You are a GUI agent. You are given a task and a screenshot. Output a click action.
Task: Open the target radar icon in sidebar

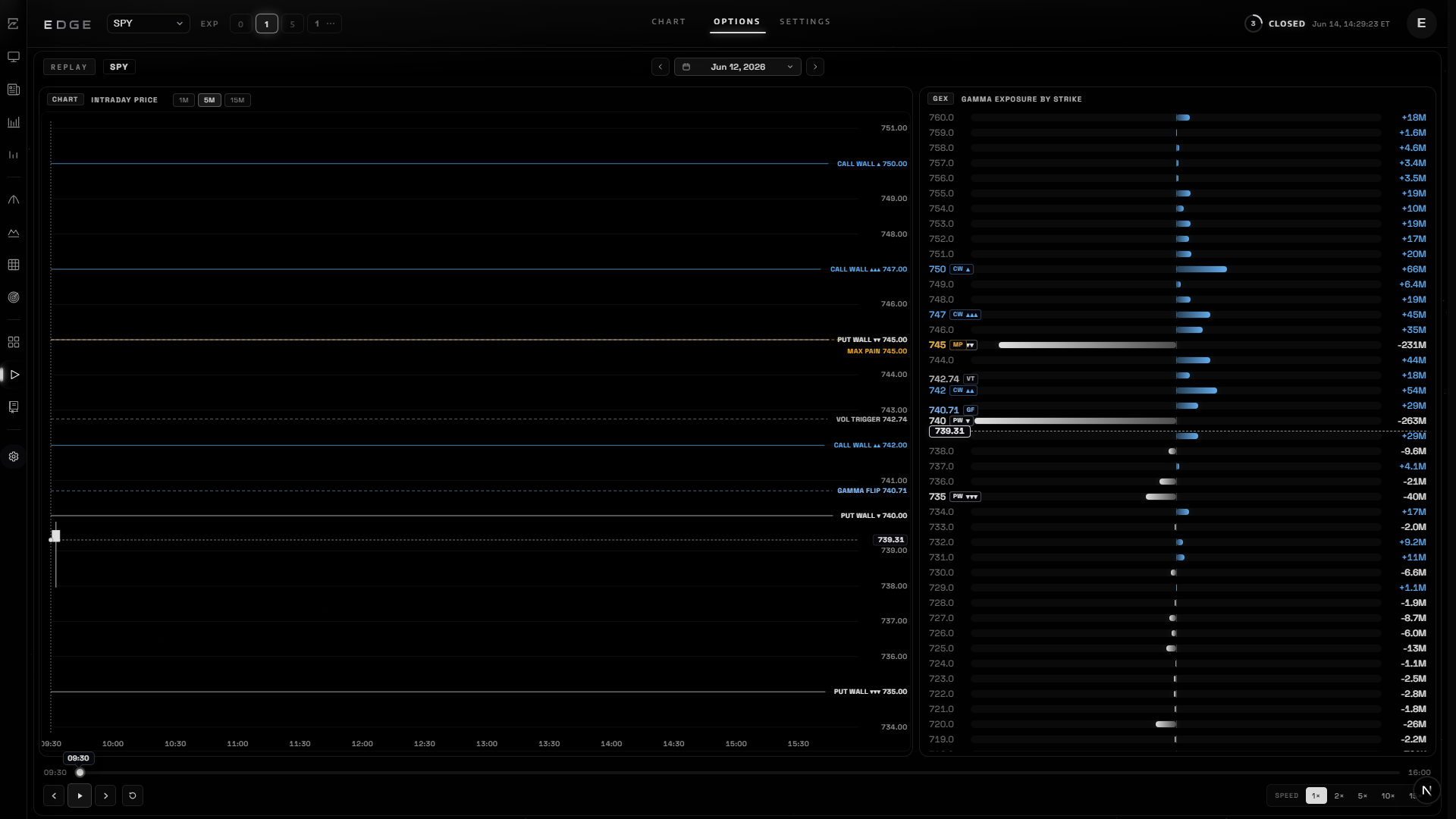pyautogui.click(x=14, y=297)
